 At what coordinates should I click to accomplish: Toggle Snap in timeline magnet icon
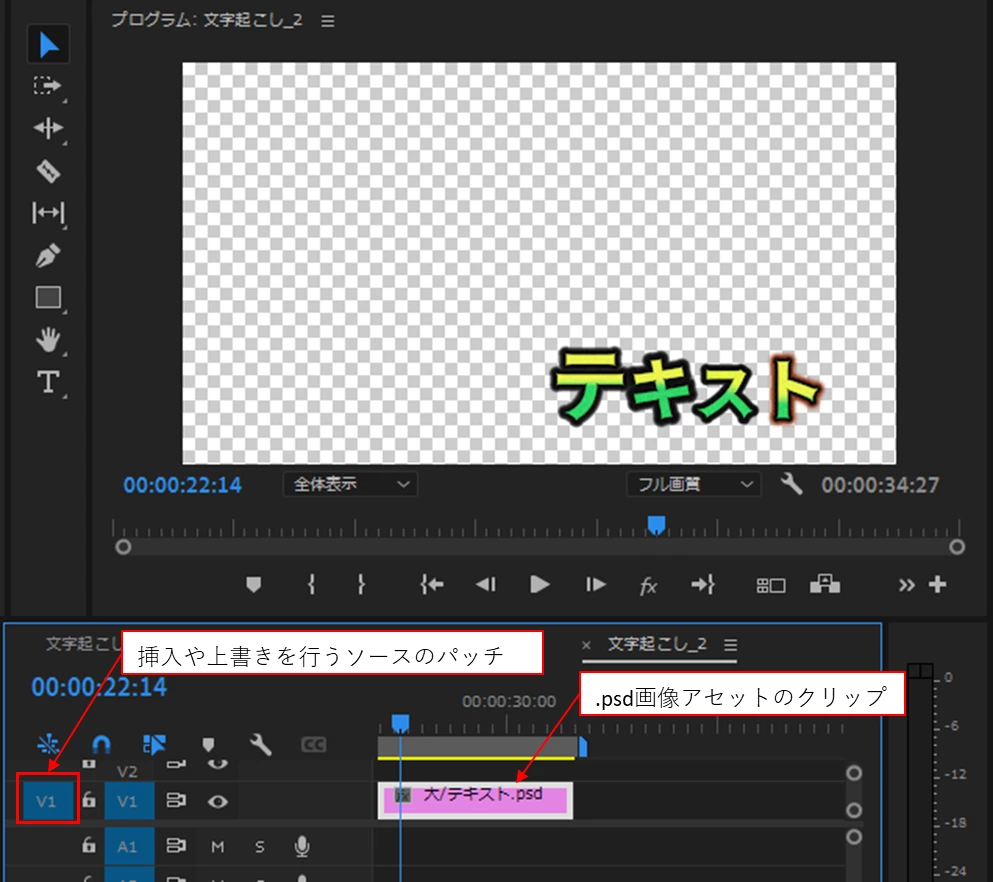coord(101,745)
